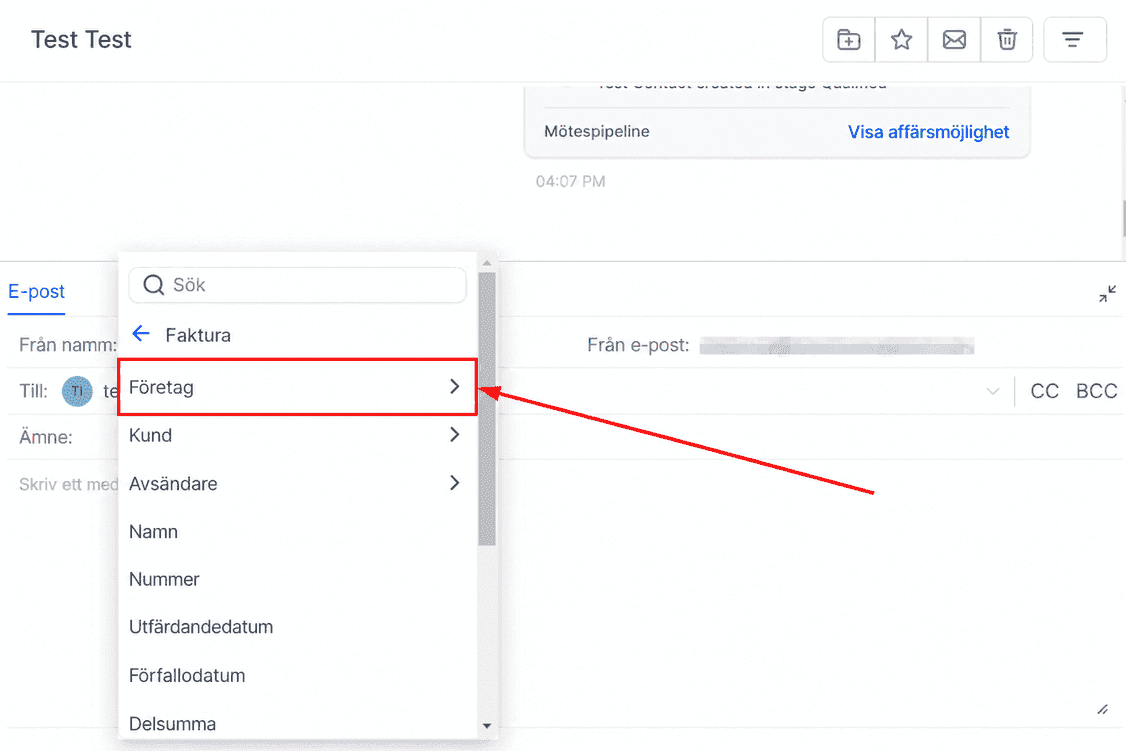Delete conversation with trash icon

tap(1007, 39)
